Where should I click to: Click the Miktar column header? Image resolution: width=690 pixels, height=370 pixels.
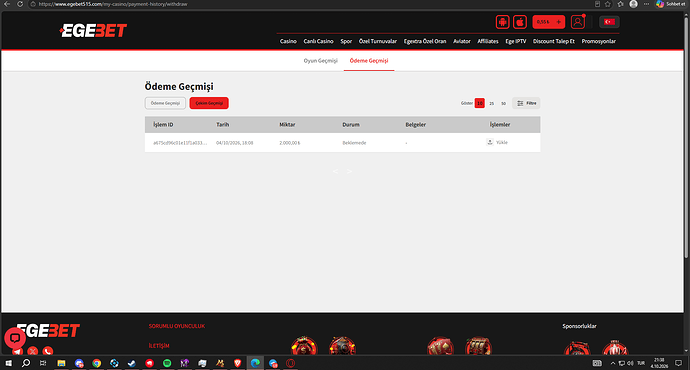[287, 125]
